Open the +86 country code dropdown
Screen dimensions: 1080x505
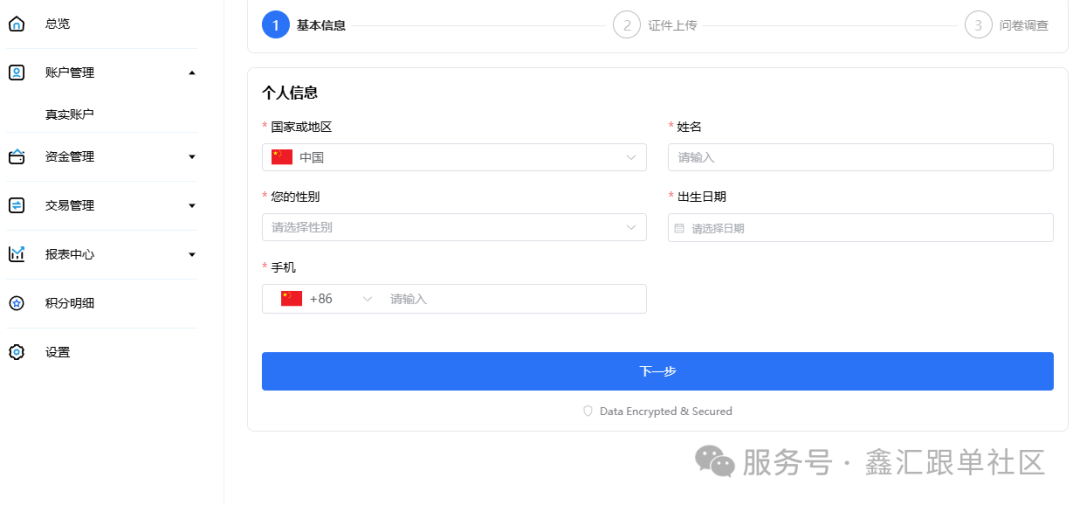[x=367, y=299]
